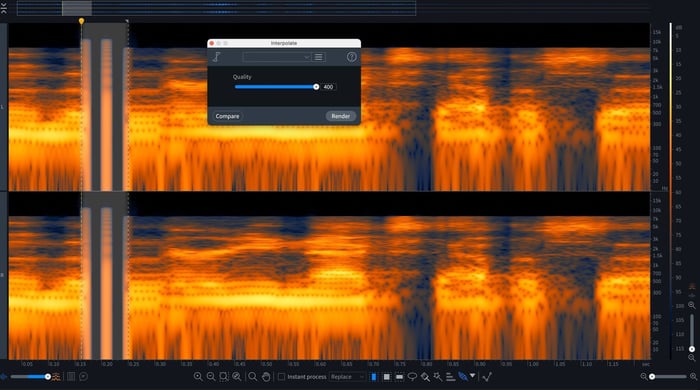Screen dimensions: 700x390
Task: Open Interpolate help question mark icon
Action: click(352, 57)
